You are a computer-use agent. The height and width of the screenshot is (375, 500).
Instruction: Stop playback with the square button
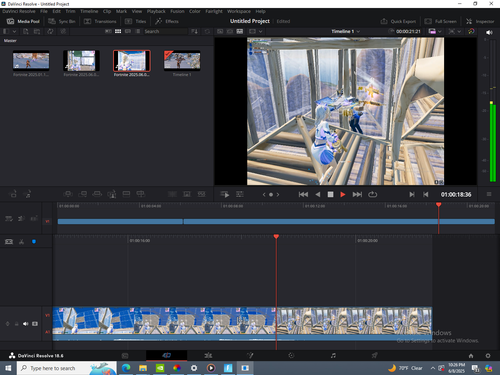pyautogui.click(x=330, y=194)
